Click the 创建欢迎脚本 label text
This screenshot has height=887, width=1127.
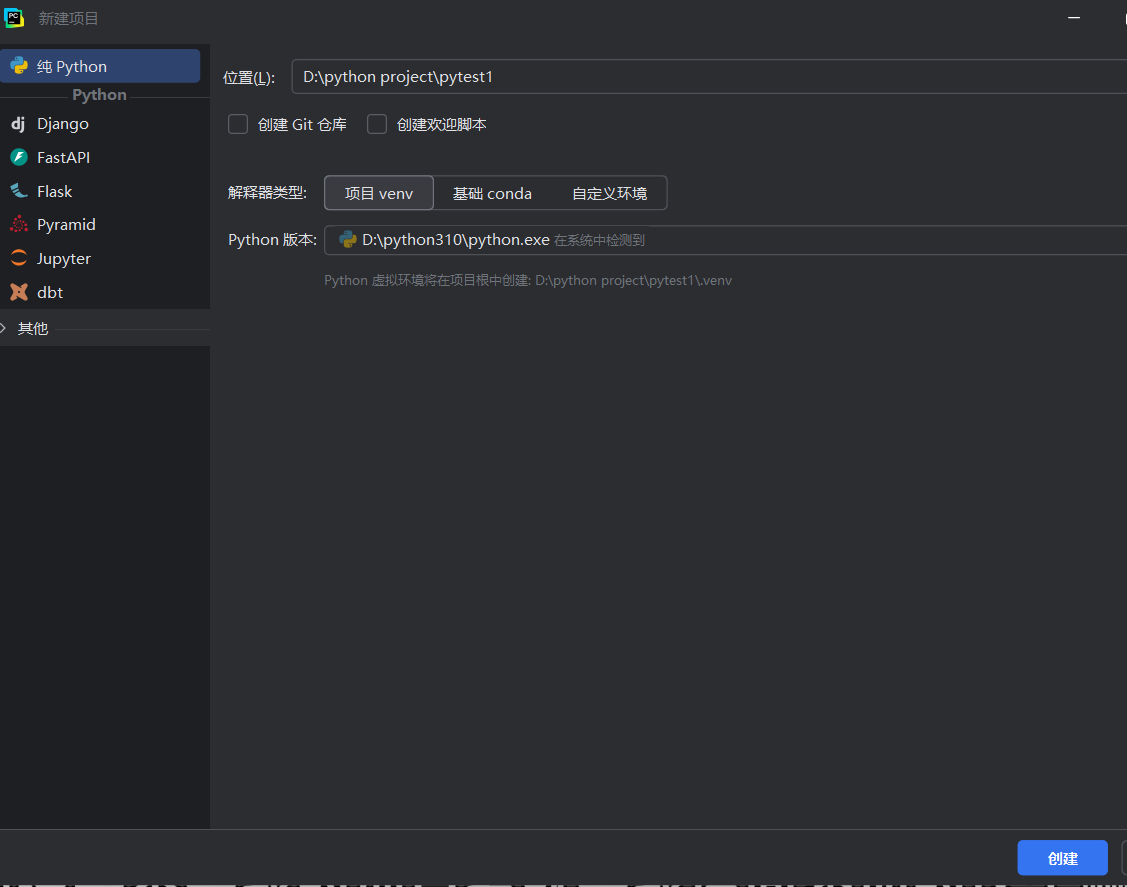click(x=441, y=124)
